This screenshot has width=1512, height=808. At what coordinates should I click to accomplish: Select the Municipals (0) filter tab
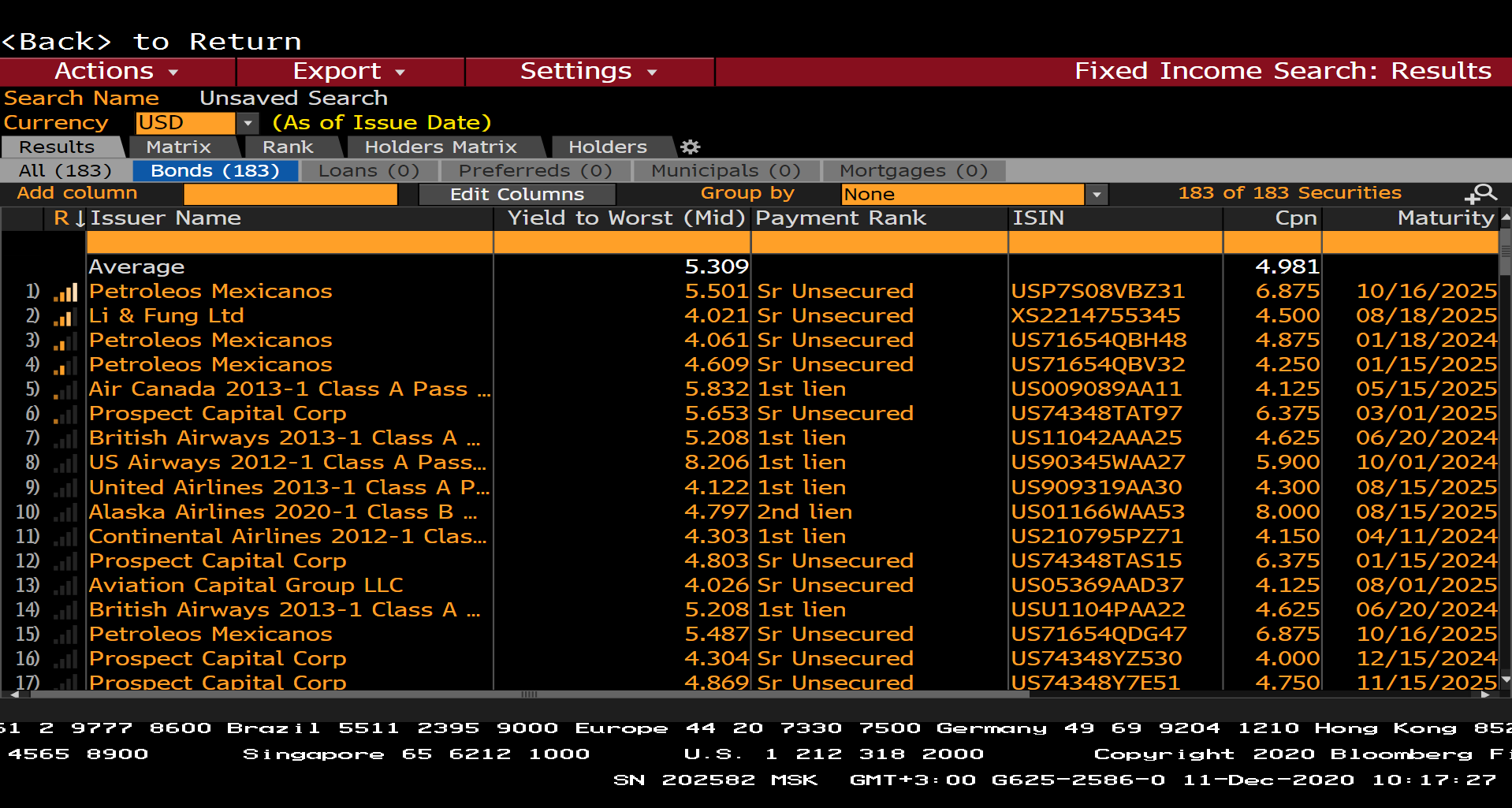pyautogui.click(x=726, y=171)
